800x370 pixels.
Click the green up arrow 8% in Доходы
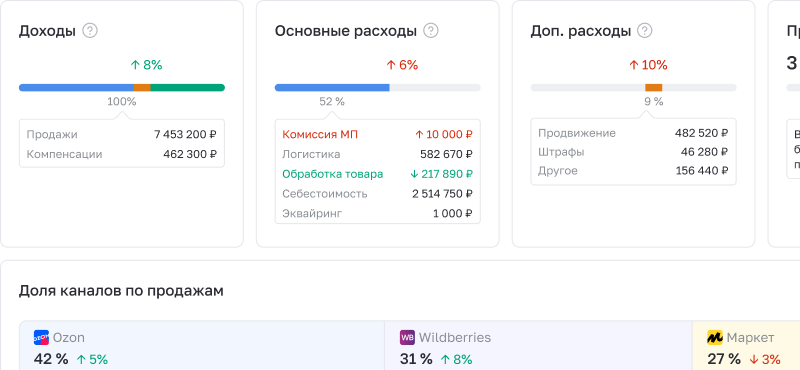coord(146,65)
